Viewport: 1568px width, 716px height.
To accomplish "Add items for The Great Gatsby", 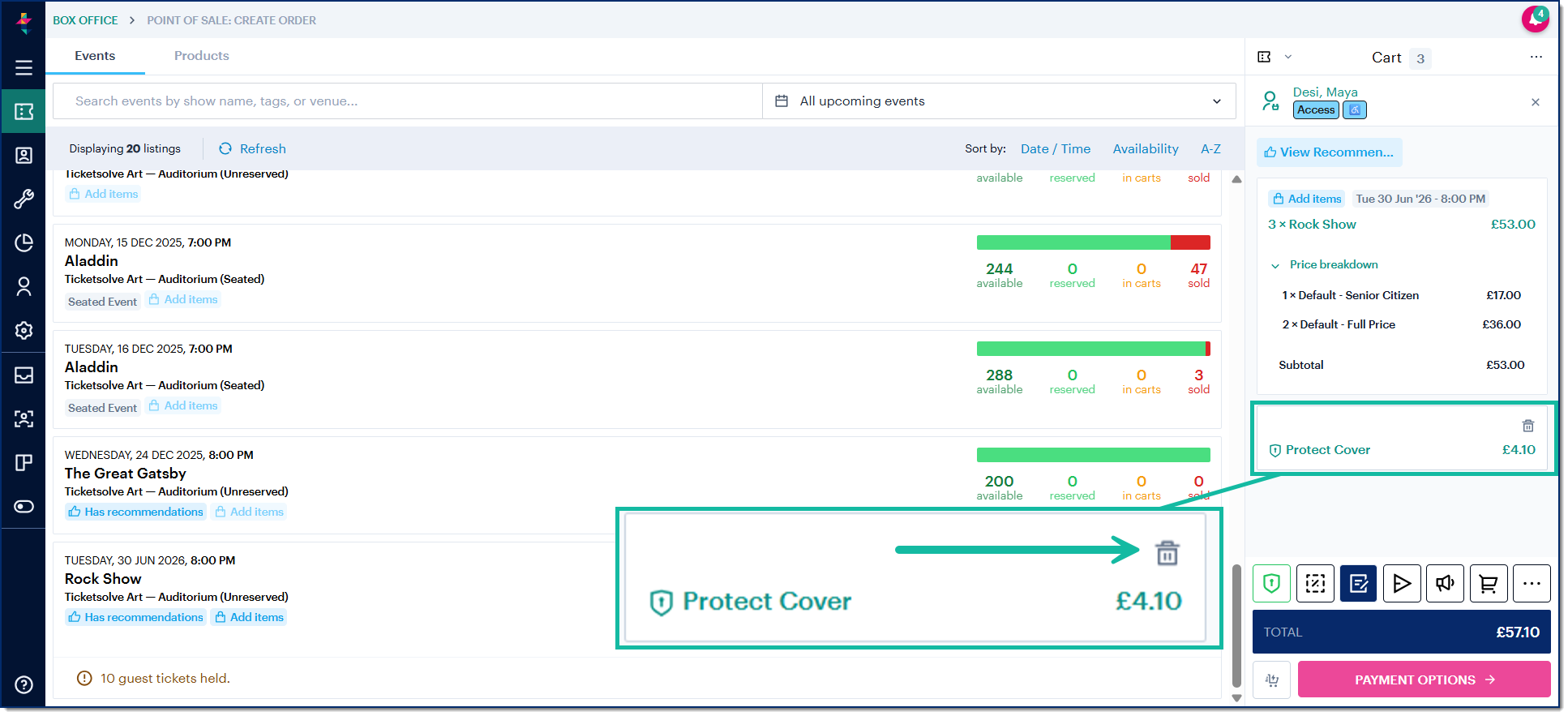I will pyautogui.click(x=249, y=512).
